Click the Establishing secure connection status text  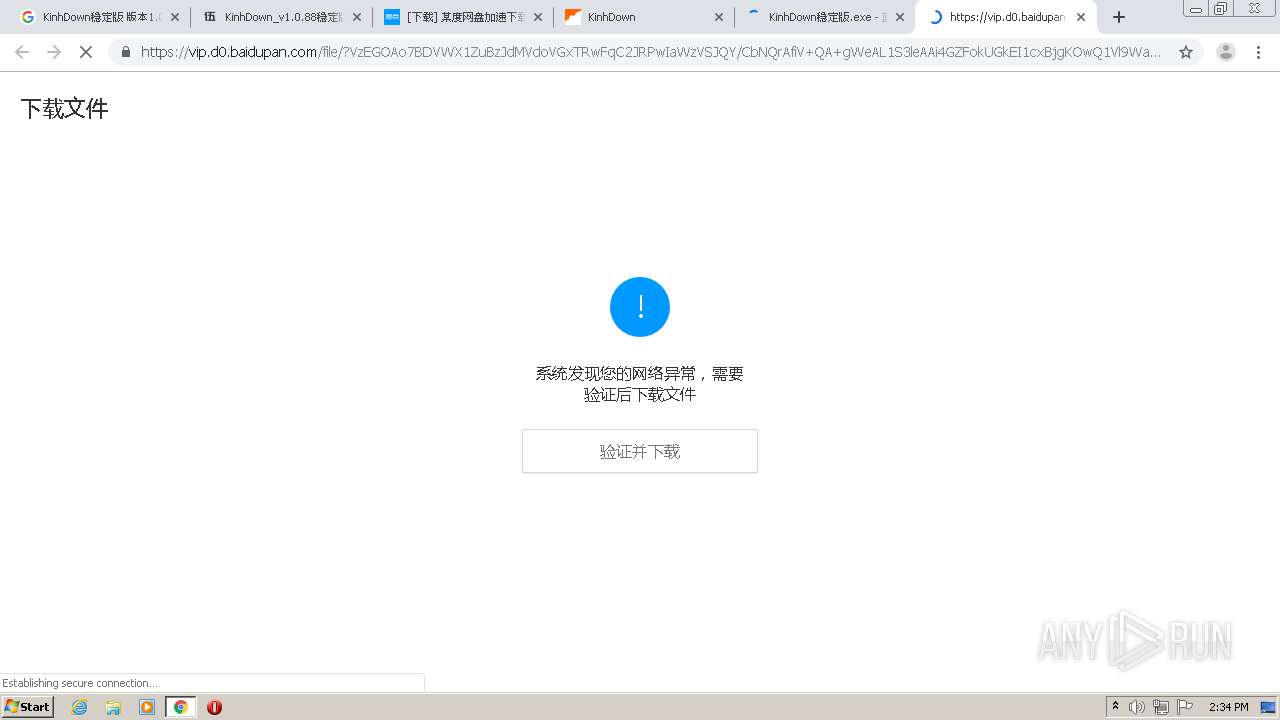click(80, 683)
